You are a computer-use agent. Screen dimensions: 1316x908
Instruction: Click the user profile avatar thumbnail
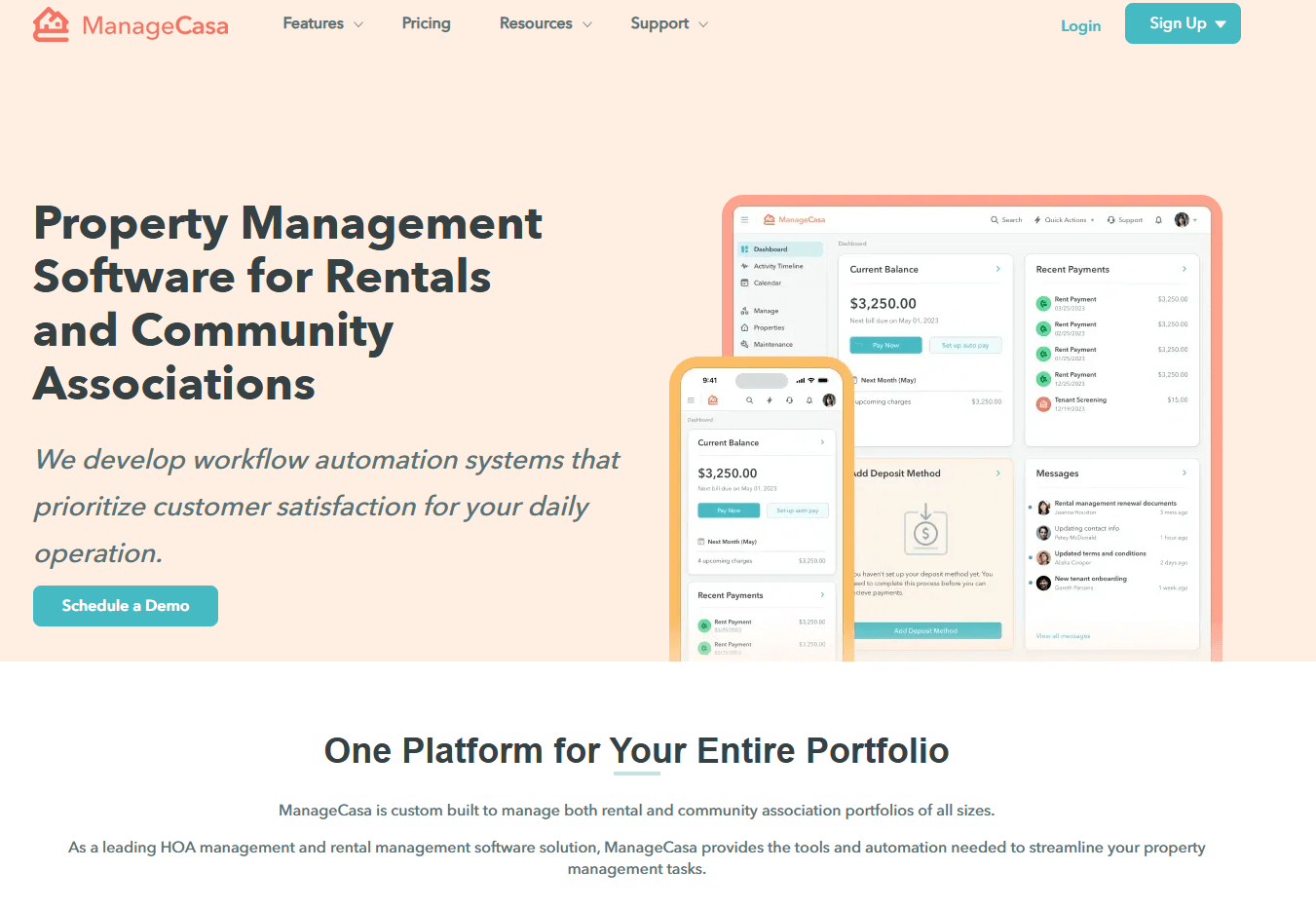click(1181, 220)
